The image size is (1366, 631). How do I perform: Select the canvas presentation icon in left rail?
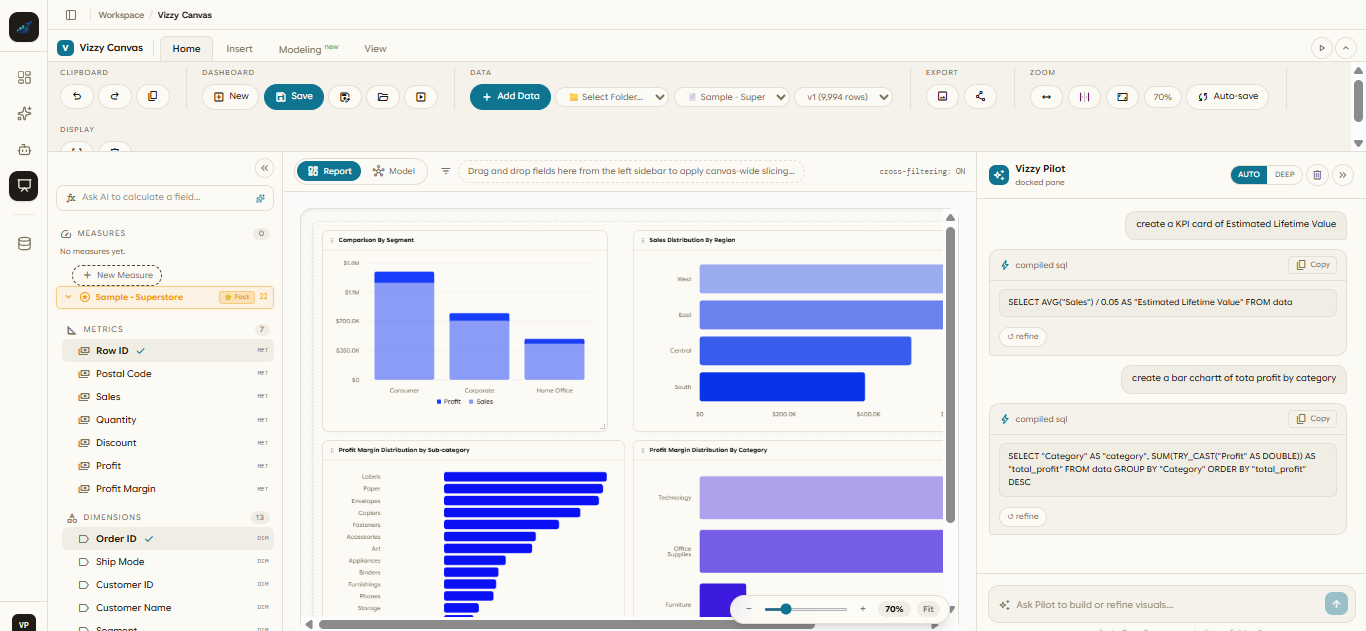click(x=24, y=185)
